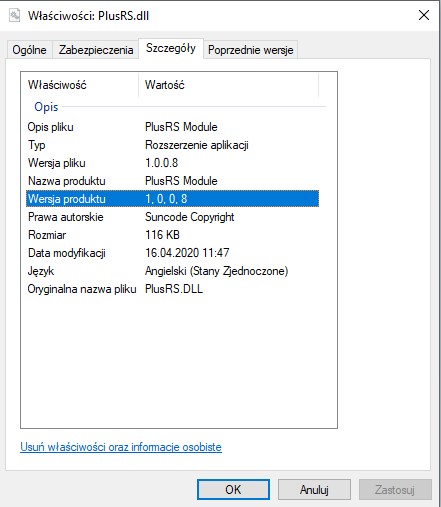Select the Szczegóły tab

171,48
